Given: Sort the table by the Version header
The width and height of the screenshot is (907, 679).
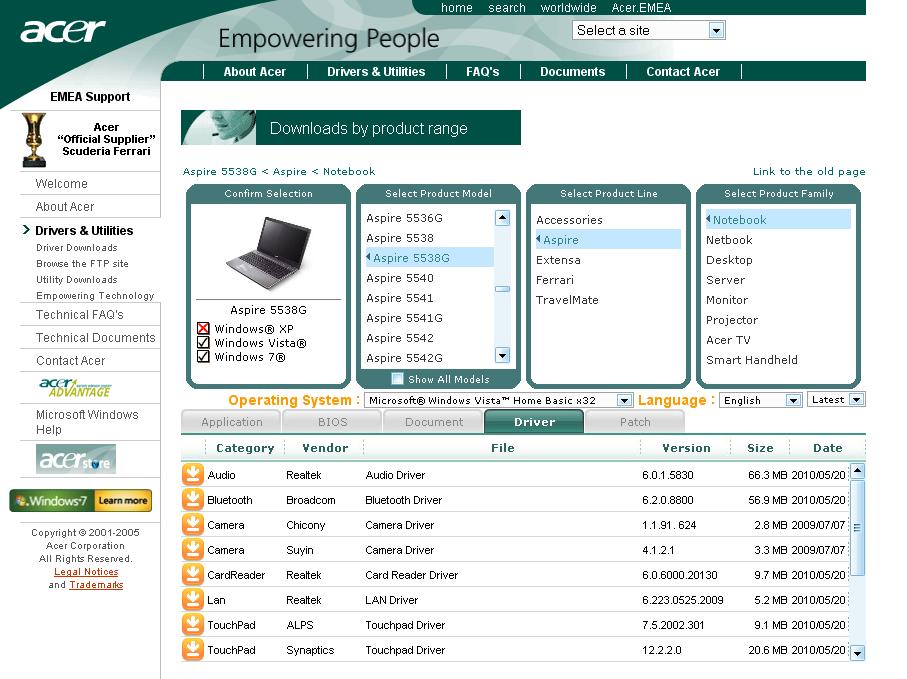Looking at the screenshot, I should 686,448.
